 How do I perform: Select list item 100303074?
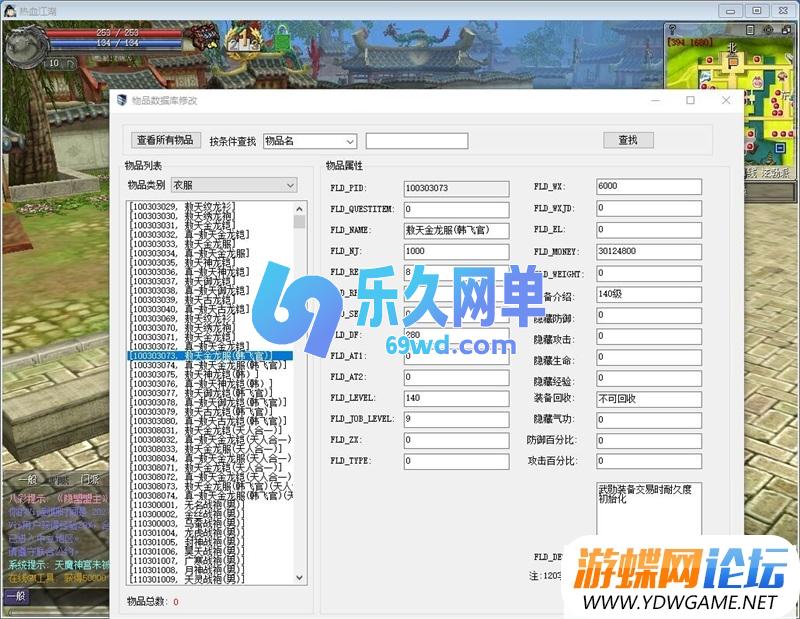click(x=208, y=365)
